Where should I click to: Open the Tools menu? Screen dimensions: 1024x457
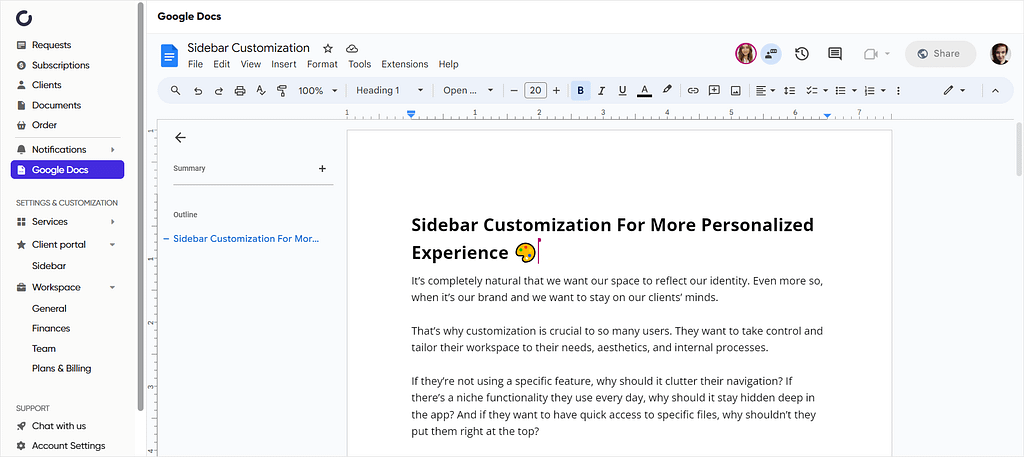pyautogui.click(x=360, y=64)
